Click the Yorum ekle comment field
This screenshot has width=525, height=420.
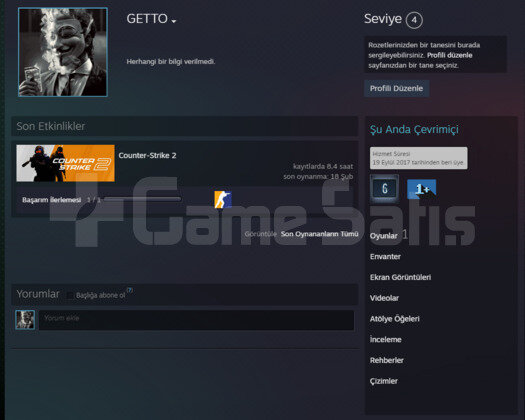[x=197, y=320]
